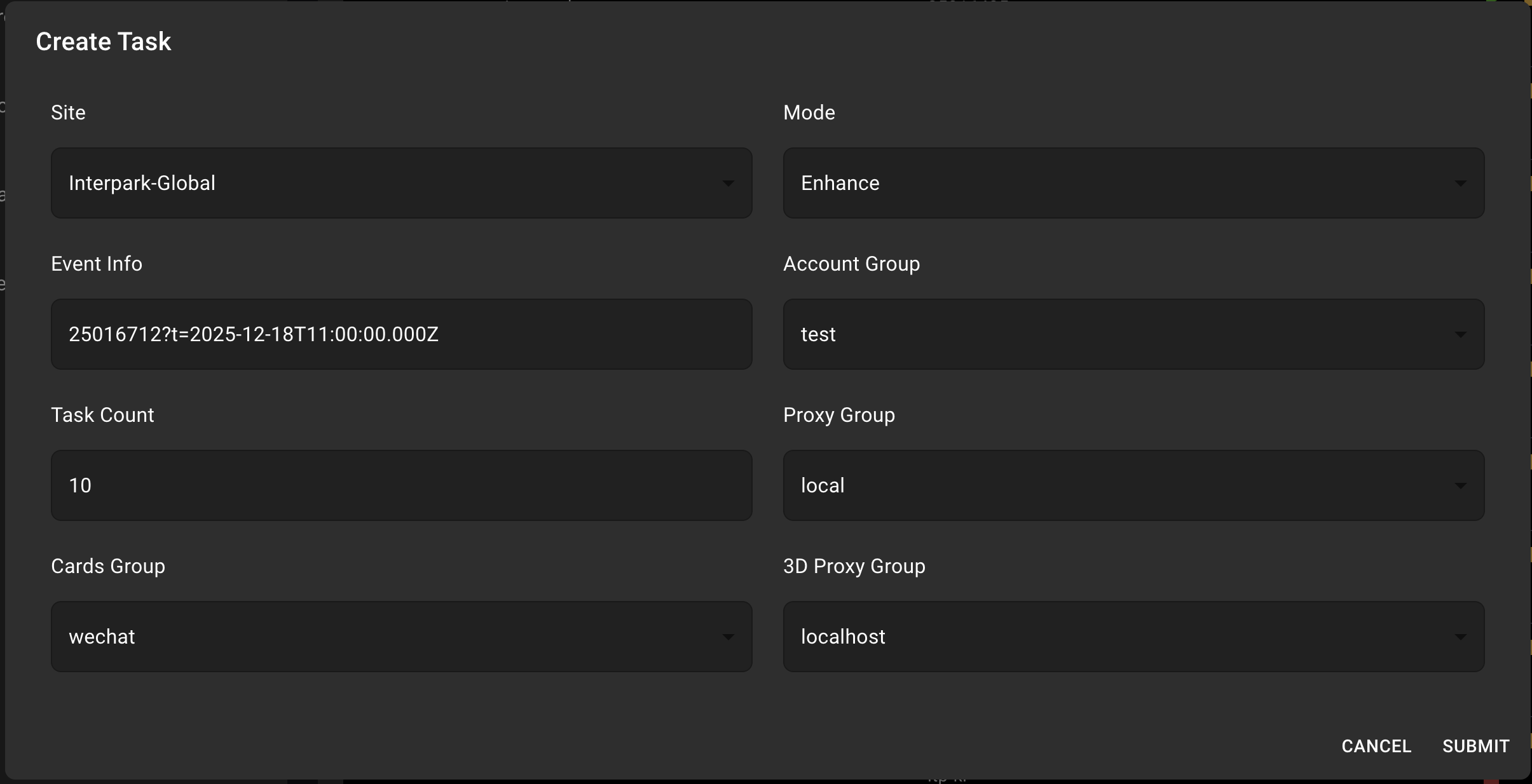Expand the Mode dropdown chevron
1532x784 pixels.
[x=1461, y=183]
